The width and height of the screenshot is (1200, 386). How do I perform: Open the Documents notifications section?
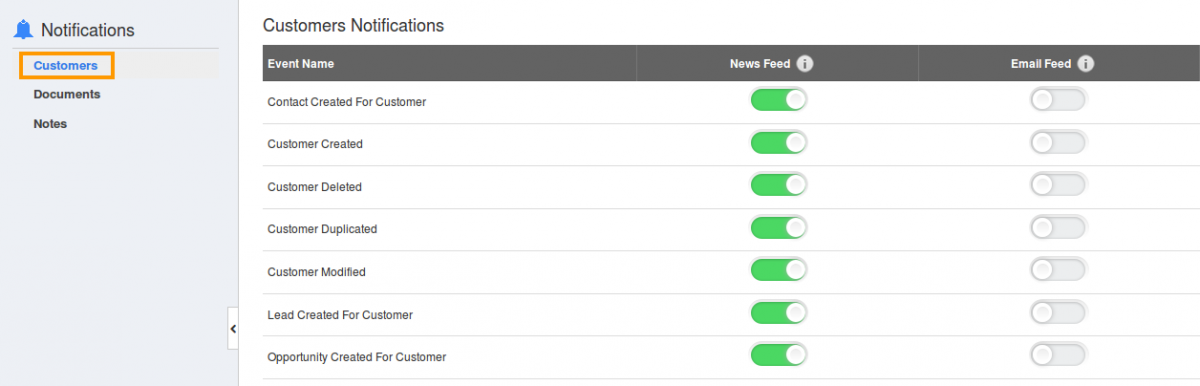coord(67,94)
